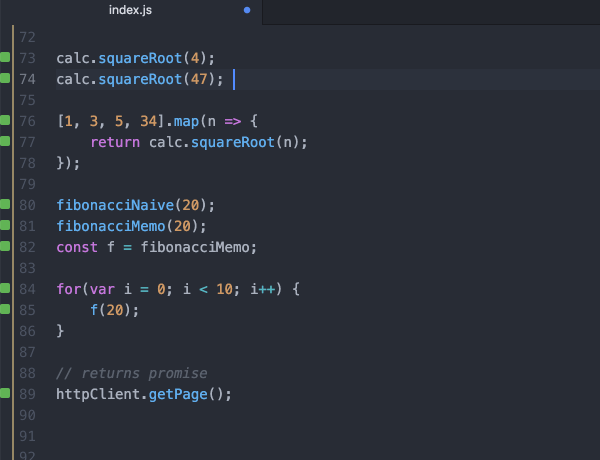600x460 pixels.
Task: Click the '// returns promise' comment
Action: tap(132, 373)
